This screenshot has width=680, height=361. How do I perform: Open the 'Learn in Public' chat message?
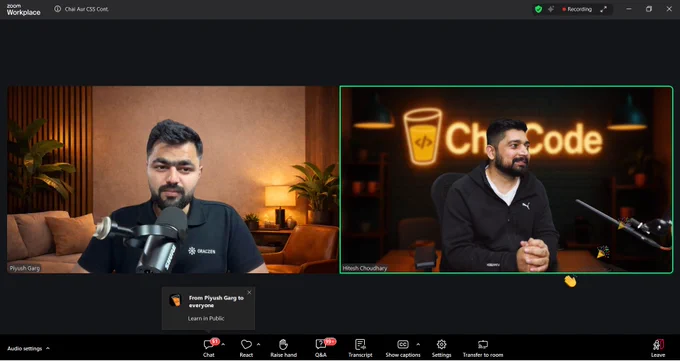click(206, 318)
